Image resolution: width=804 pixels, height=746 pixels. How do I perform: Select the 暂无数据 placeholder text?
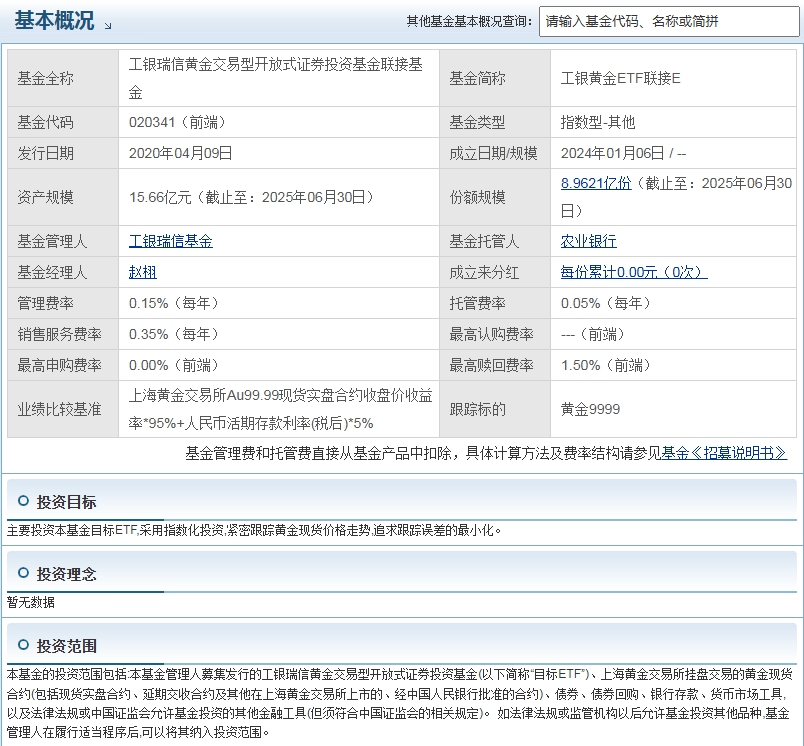pos(31,602)
